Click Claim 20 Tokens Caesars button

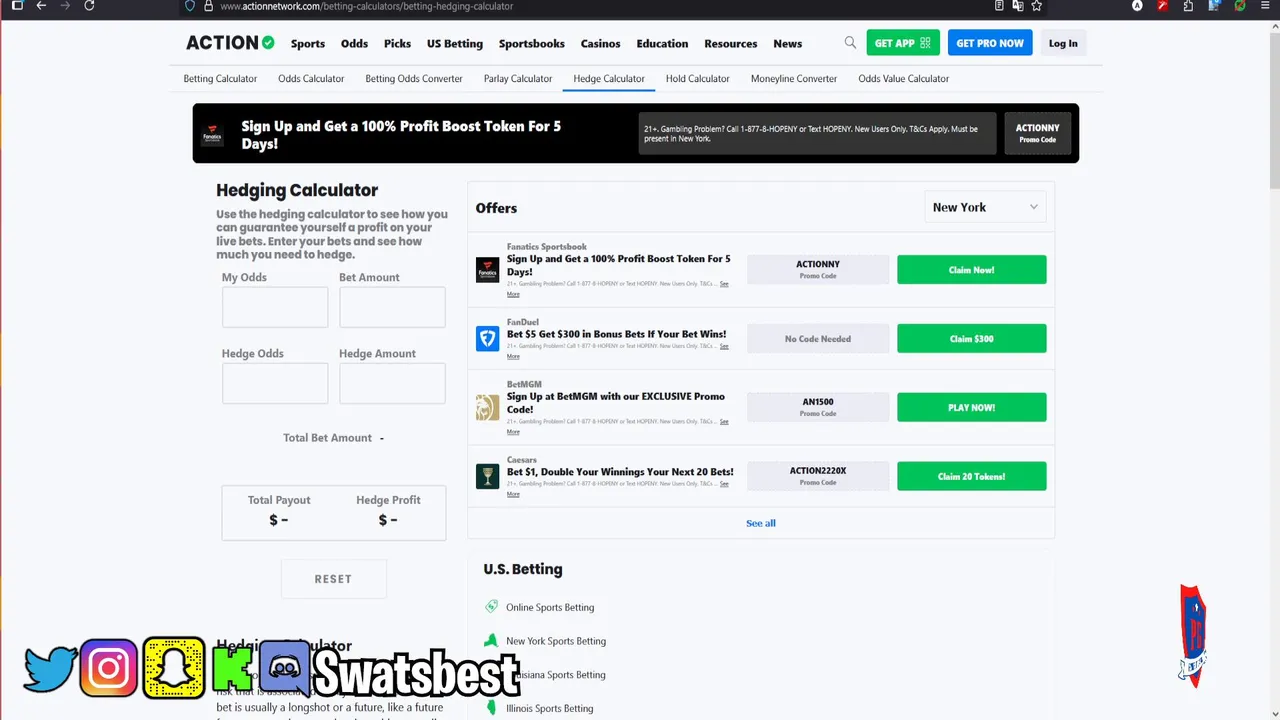pos(972,476)
